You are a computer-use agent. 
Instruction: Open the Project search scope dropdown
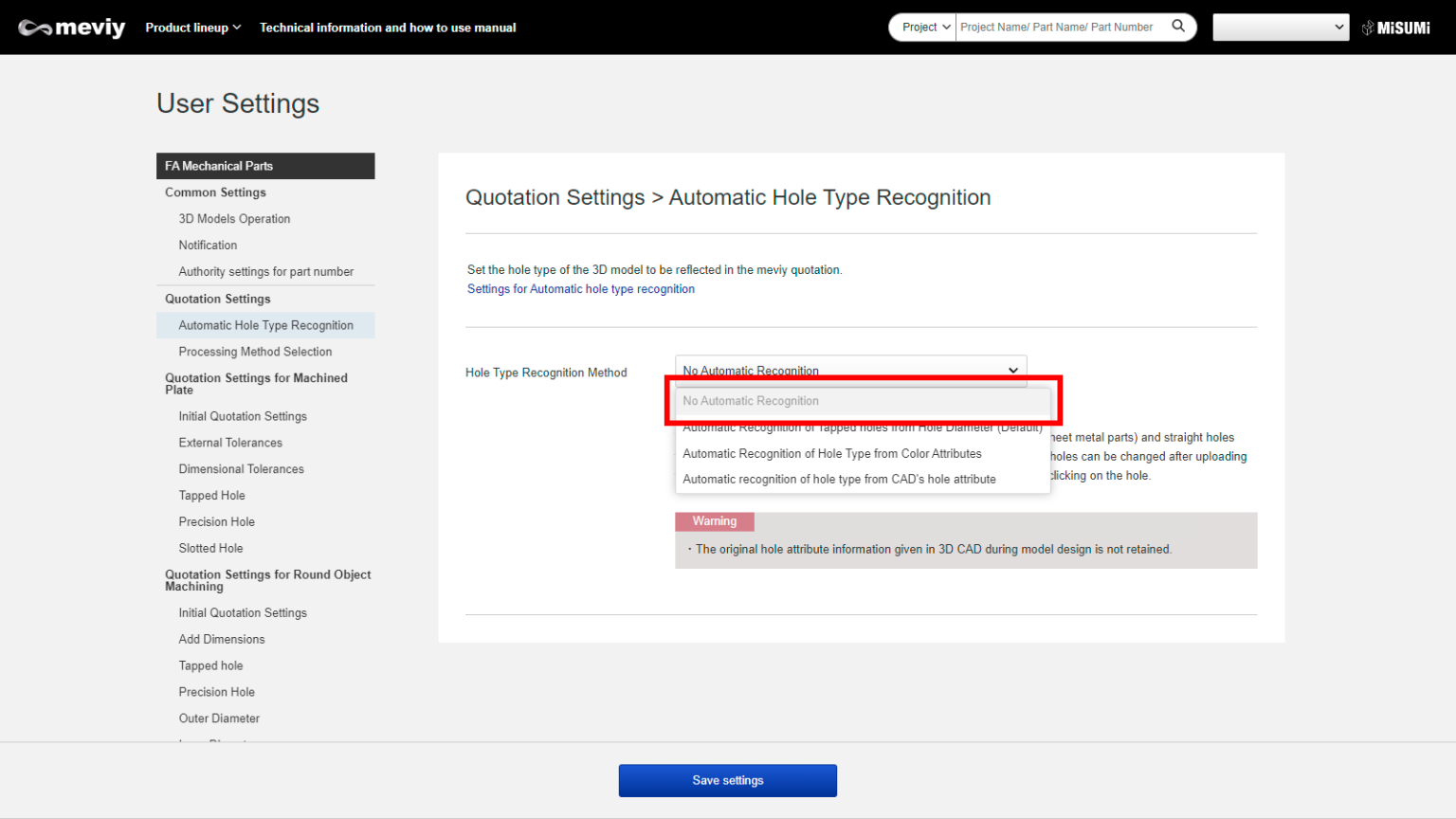(x=922, y=27)
